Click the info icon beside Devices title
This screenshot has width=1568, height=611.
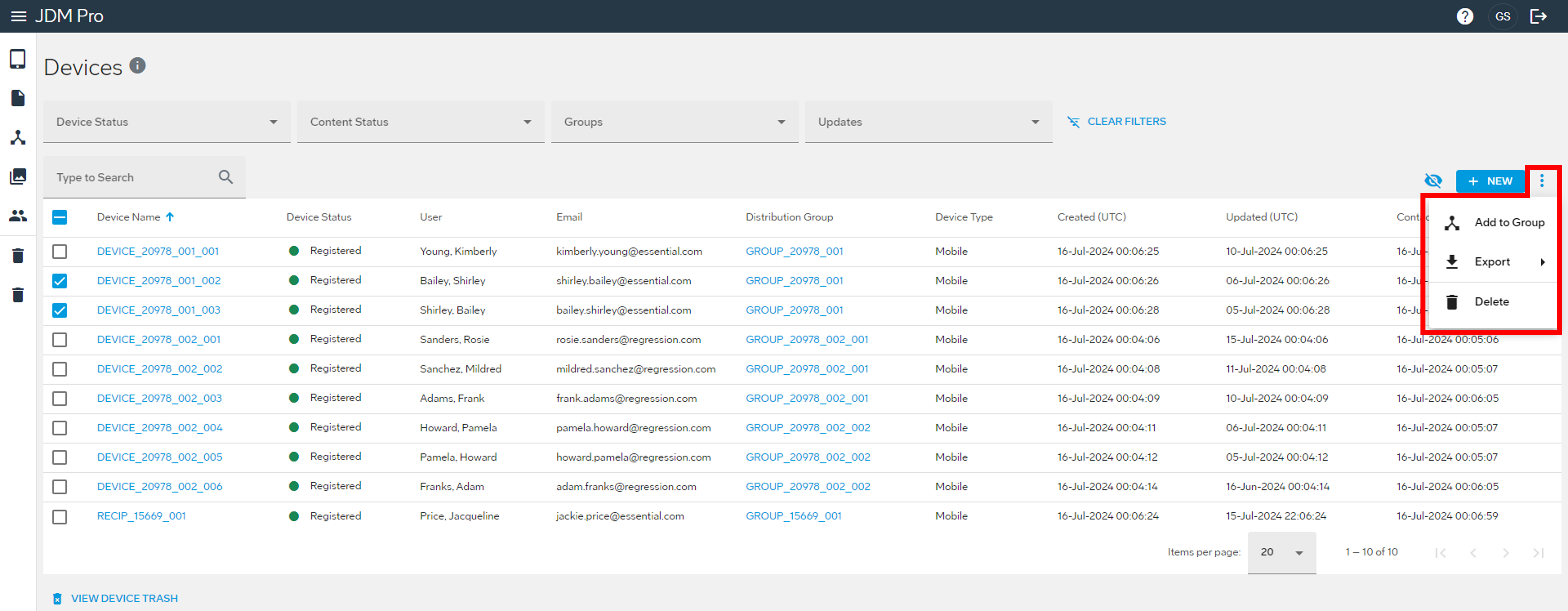pyautogui.click(x=138, y=65)
